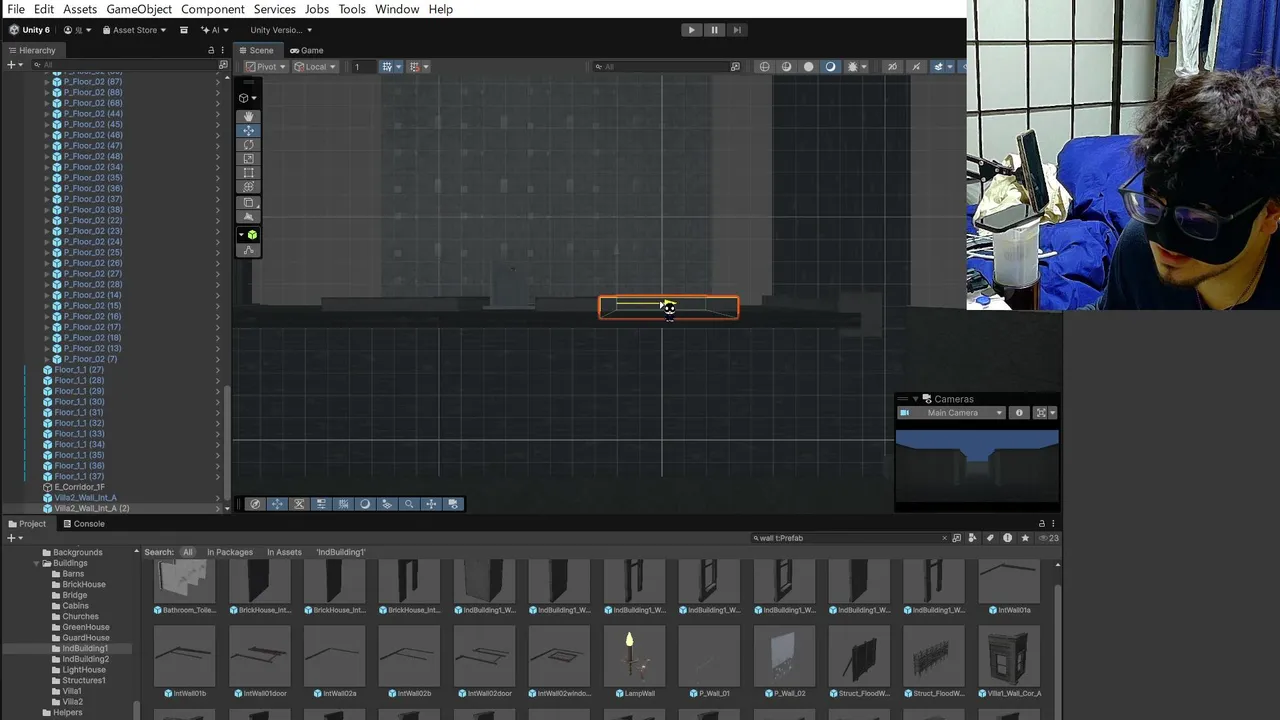Open the File menu
The image size is (1280, 720).
pos(16,9)
